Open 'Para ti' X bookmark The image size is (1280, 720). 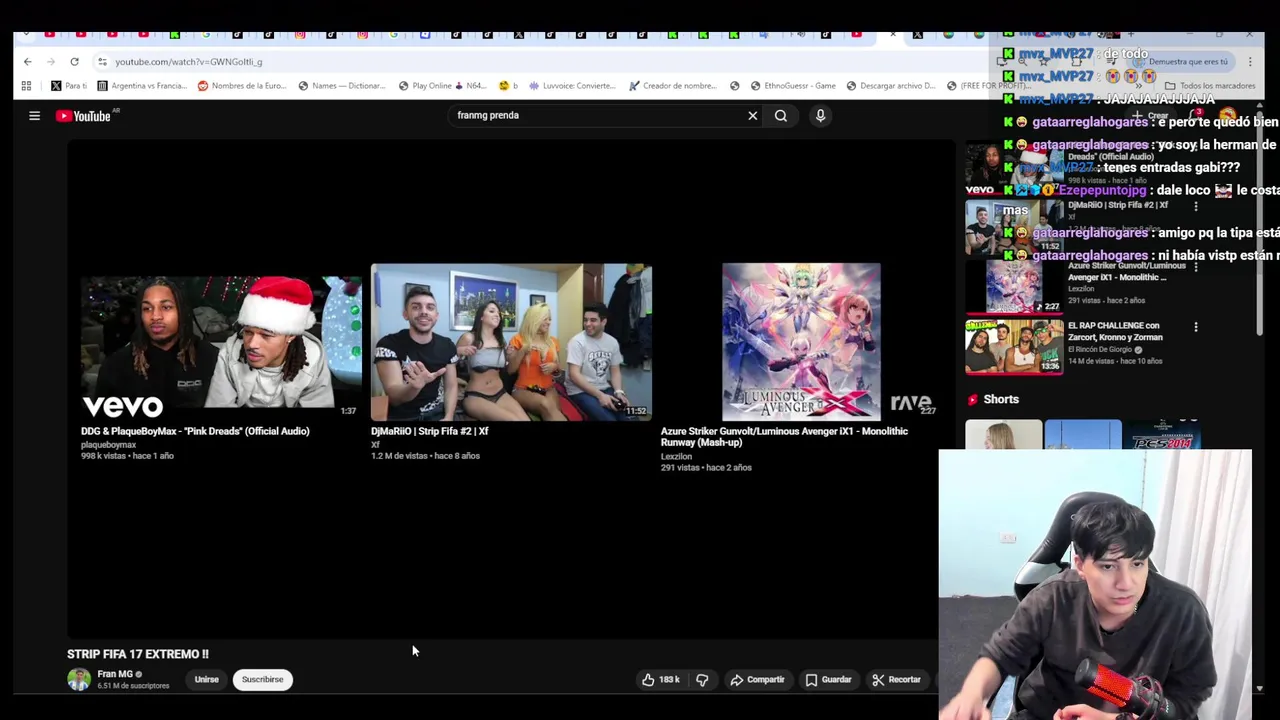point(69,86)
